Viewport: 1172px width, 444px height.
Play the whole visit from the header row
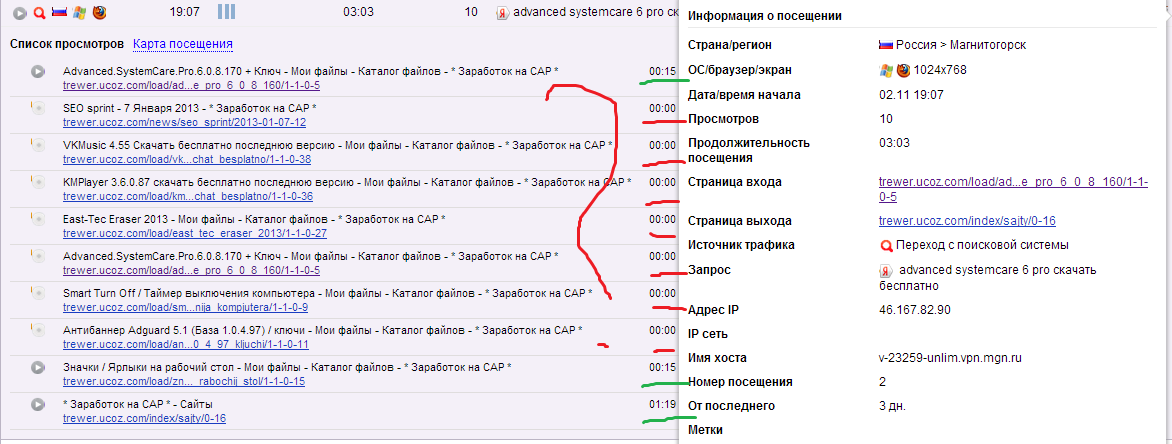click(20, 13)
